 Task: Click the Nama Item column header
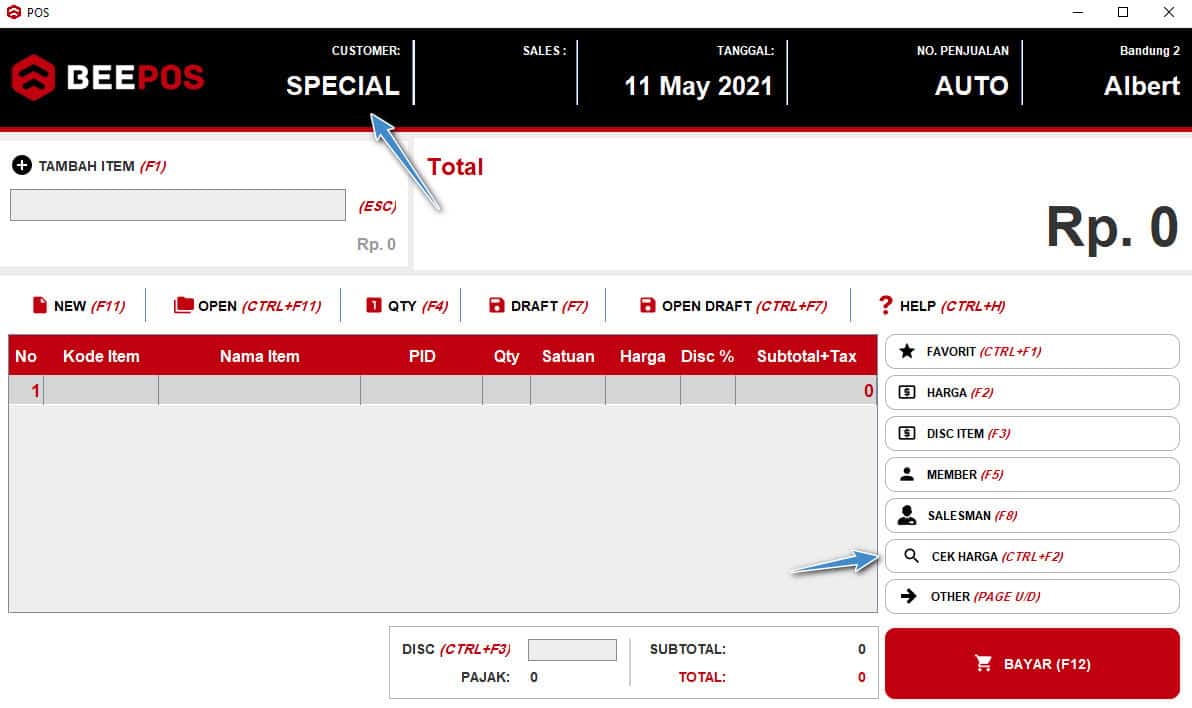(259, 356)
